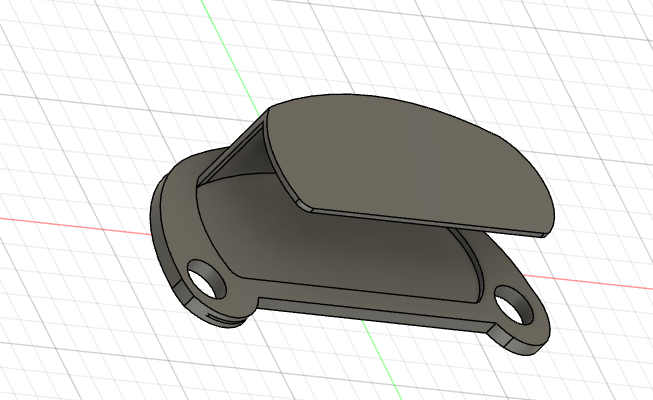Click the green Y axis line below model
Image resolution: width=653 pixels, height=400 pixels.
coord(381,359)
